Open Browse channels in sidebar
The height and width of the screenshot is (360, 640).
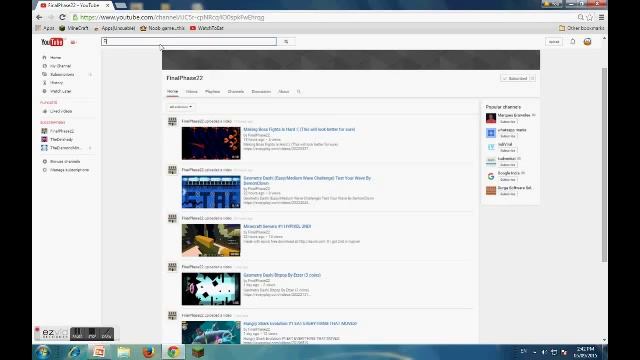coord(65,161)
